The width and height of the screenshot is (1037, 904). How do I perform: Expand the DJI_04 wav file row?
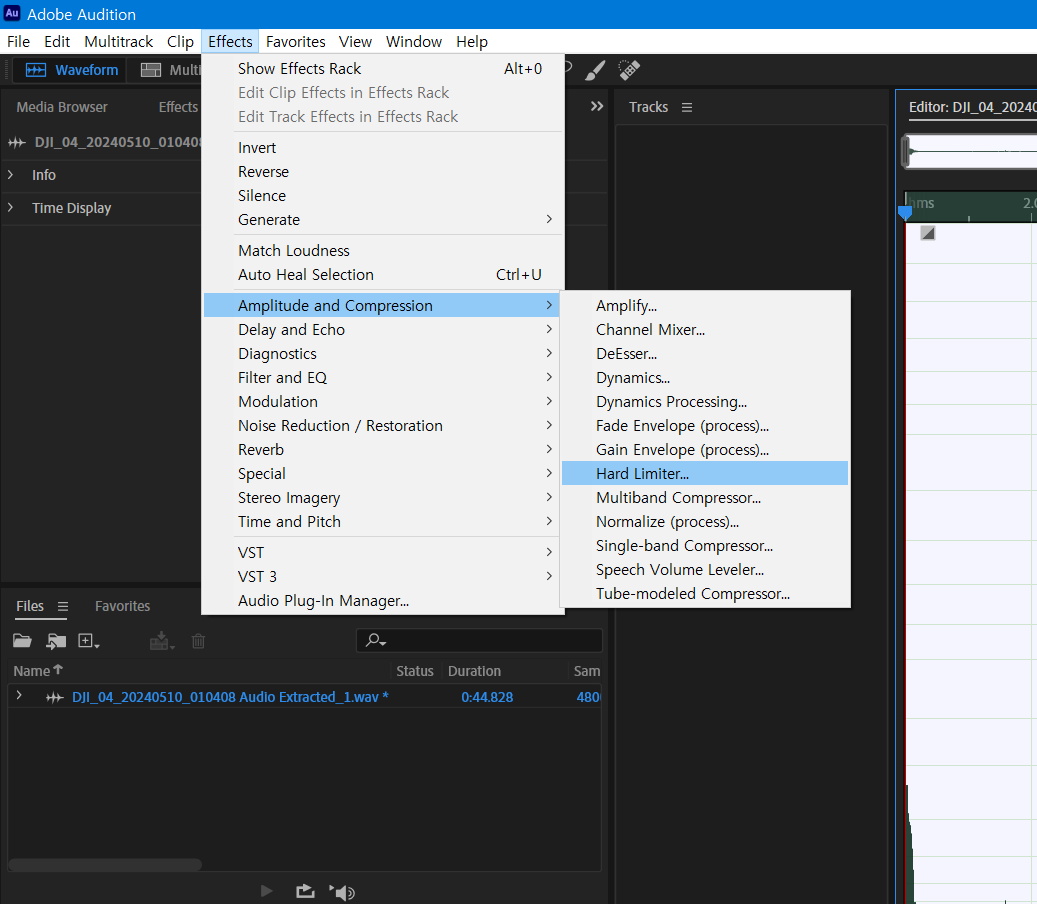[19, 696]
